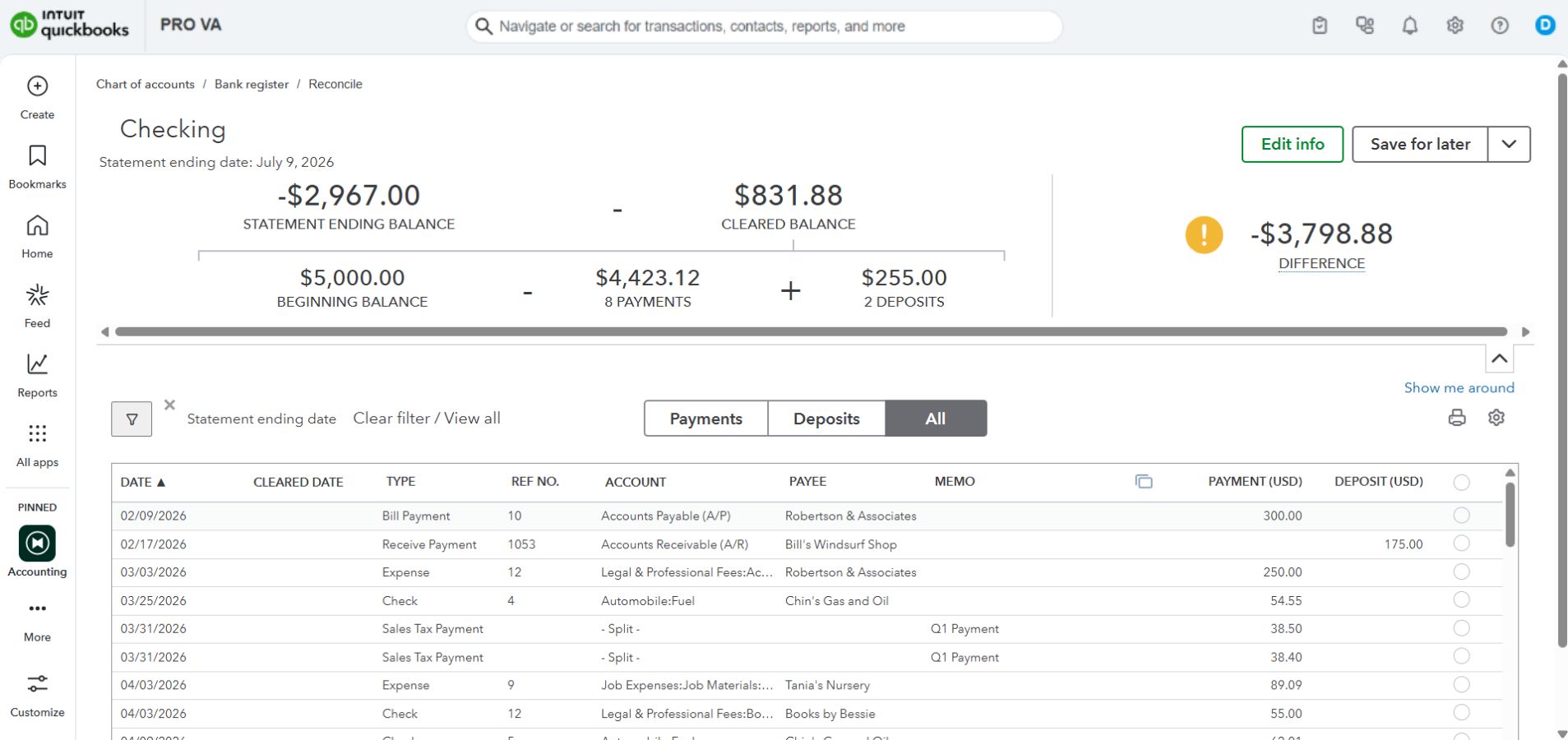Viewport: 1568px width, 740px height.
Task: Open Reports chart icon in sidebar
Action: 37,364
